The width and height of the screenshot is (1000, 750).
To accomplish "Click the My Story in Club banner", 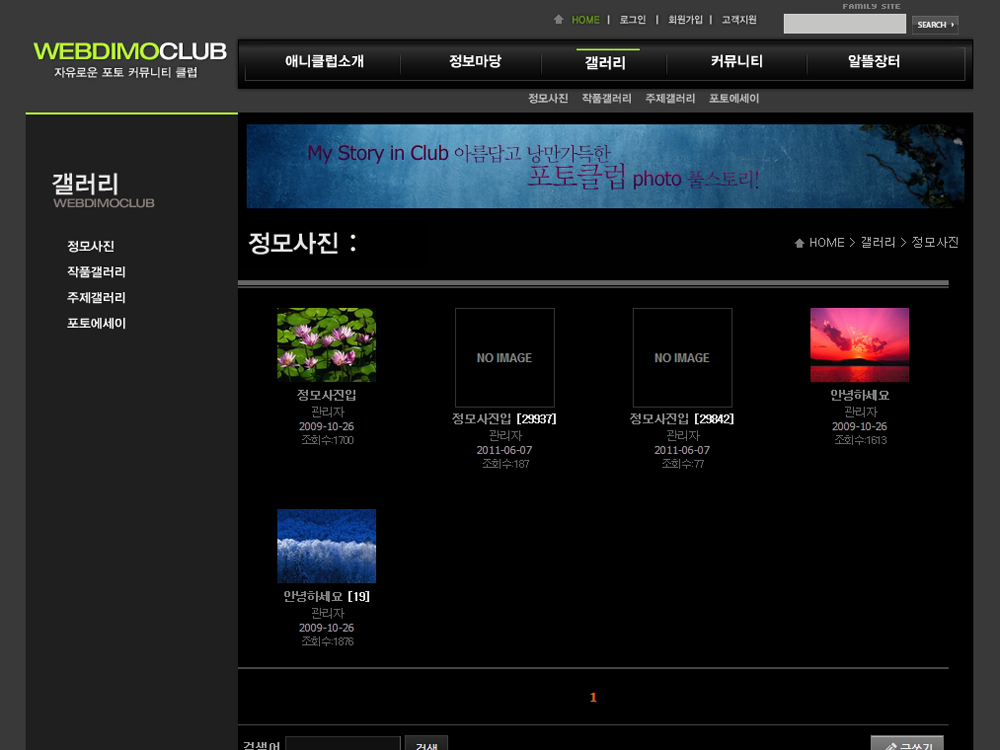I will coord(605,166).
